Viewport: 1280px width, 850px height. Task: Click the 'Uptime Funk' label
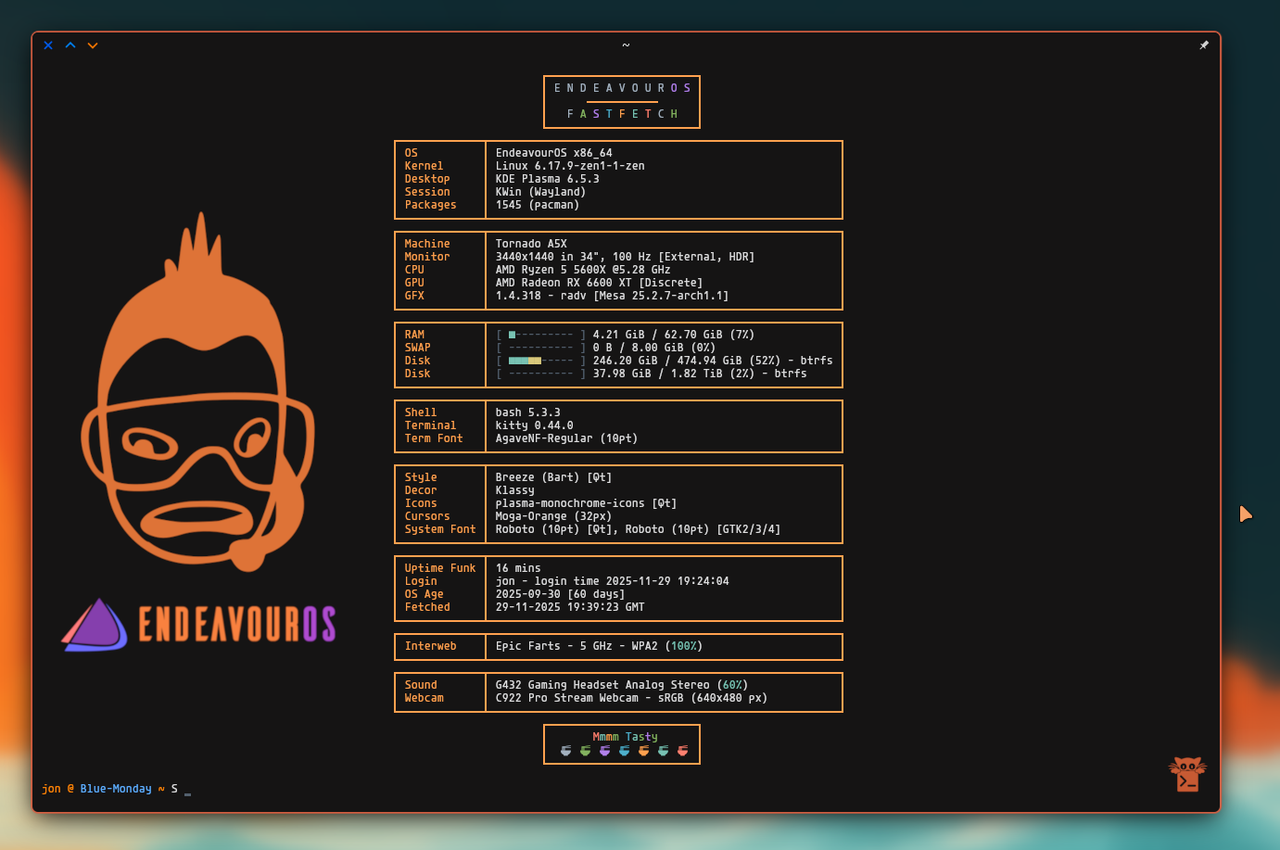click(x=440, y=569)
